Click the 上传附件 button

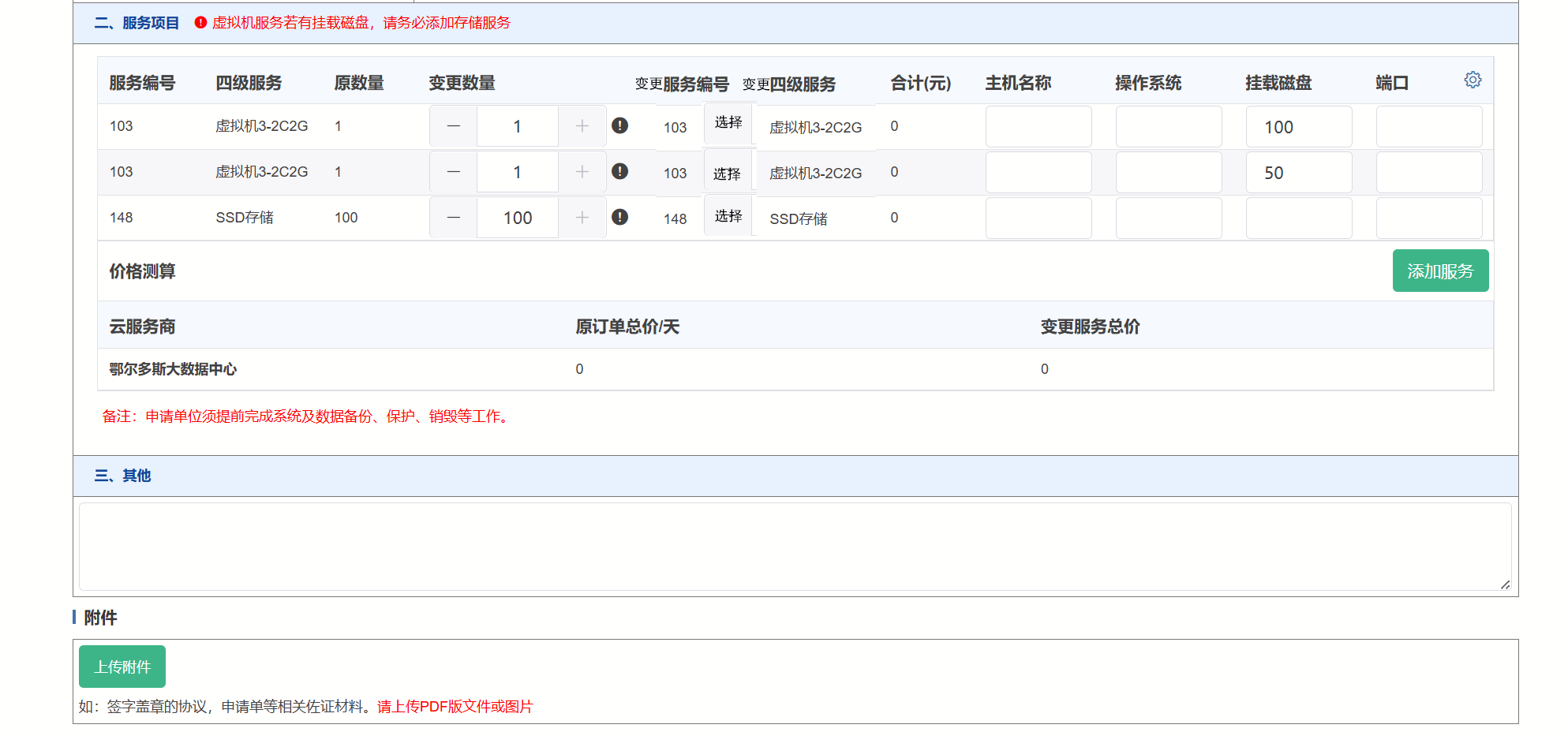pos(122,667)
